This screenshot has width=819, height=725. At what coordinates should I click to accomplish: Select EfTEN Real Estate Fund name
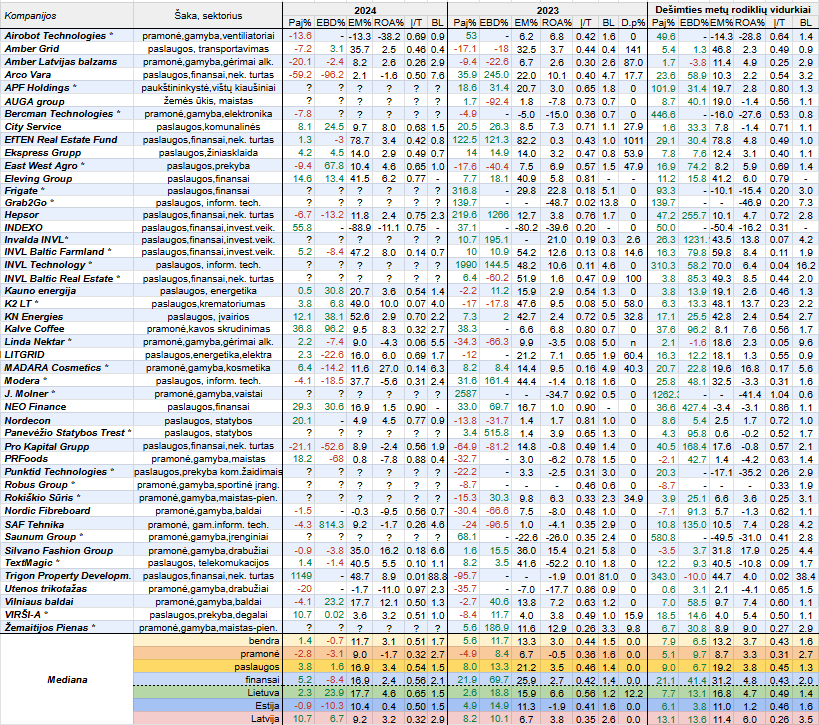click(x=61, y=140)
